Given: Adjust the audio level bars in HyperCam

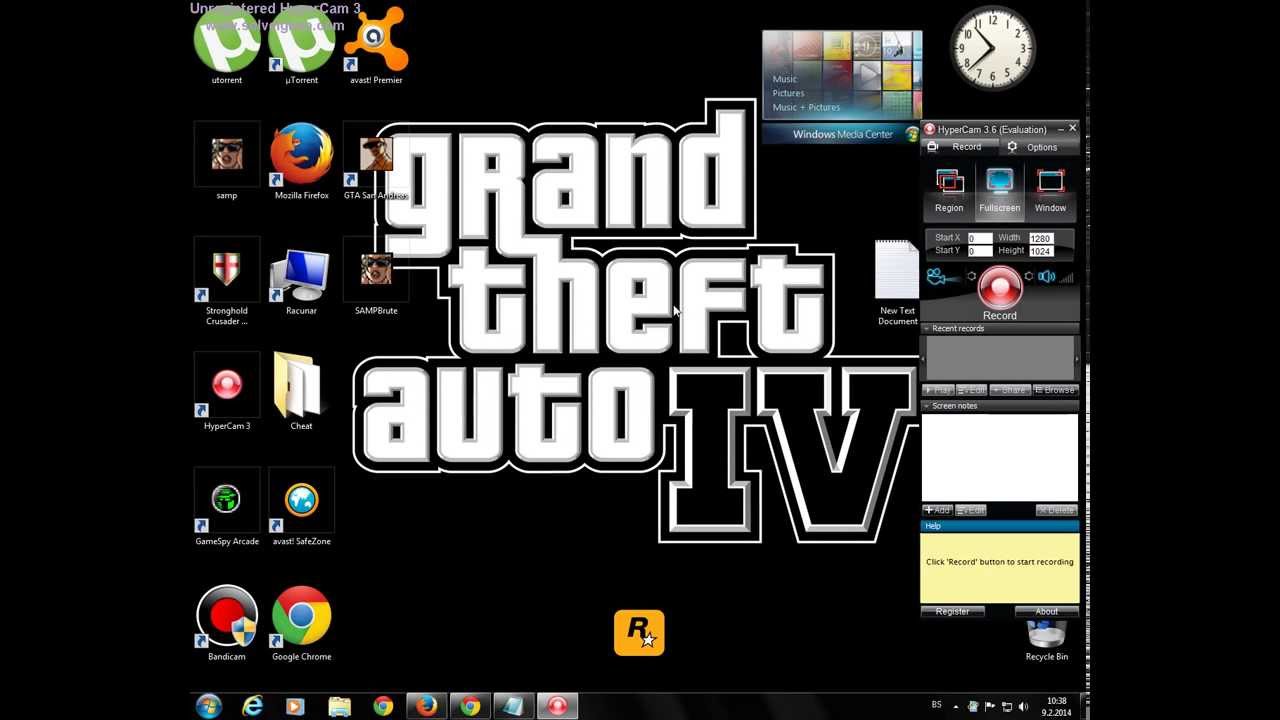Looking at the screenshot, I should point(1066,277).
